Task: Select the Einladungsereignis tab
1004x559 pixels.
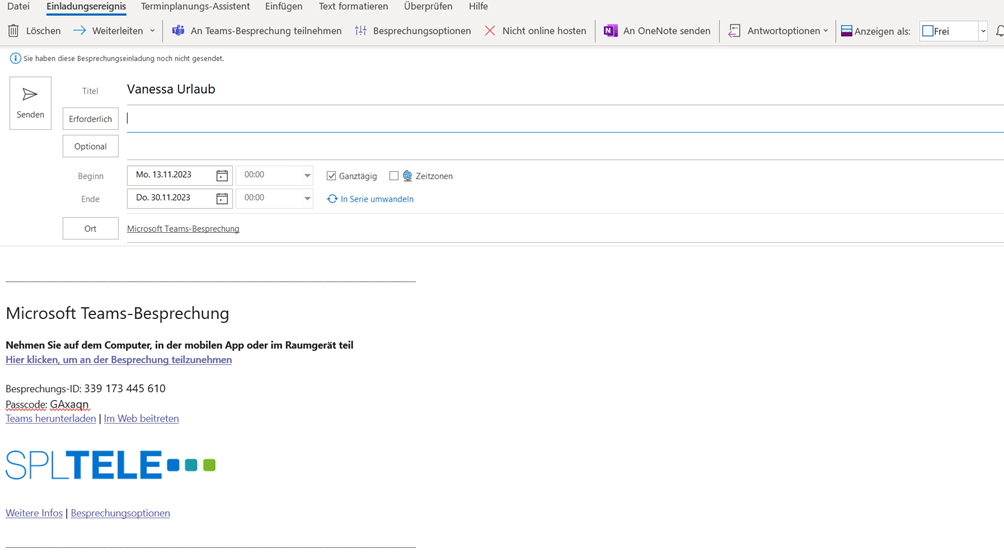Action: [x=86, y=6]
